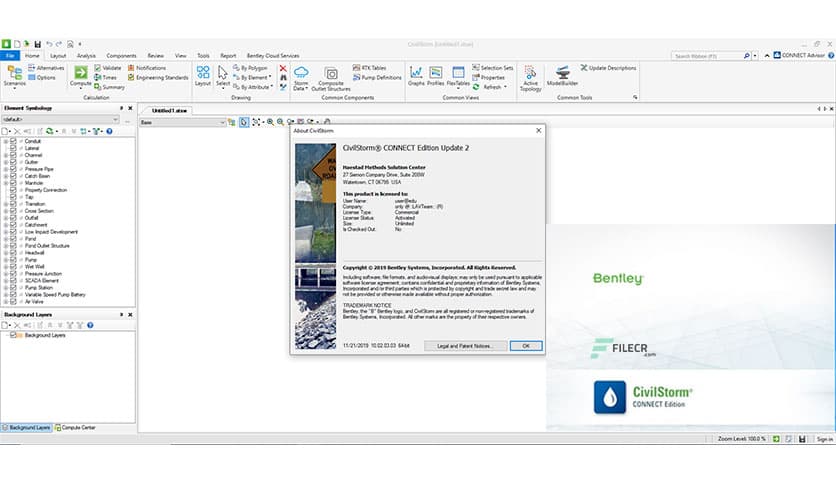
Task: Click Save icon in quick access toolbar
Action: point(37,44)
